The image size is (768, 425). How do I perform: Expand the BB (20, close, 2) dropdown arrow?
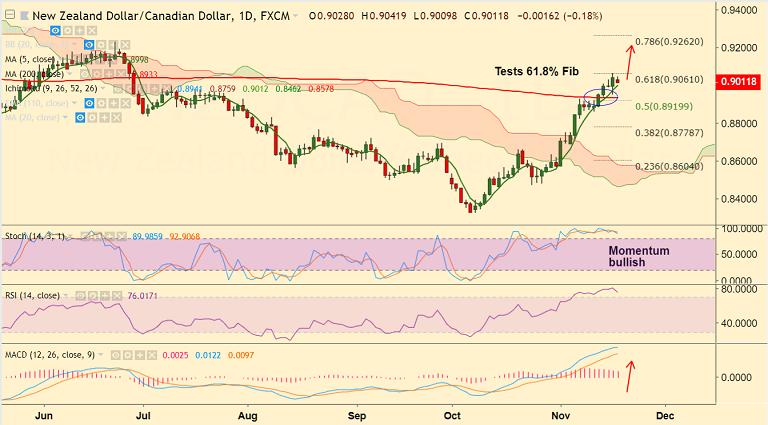point(74,44)
